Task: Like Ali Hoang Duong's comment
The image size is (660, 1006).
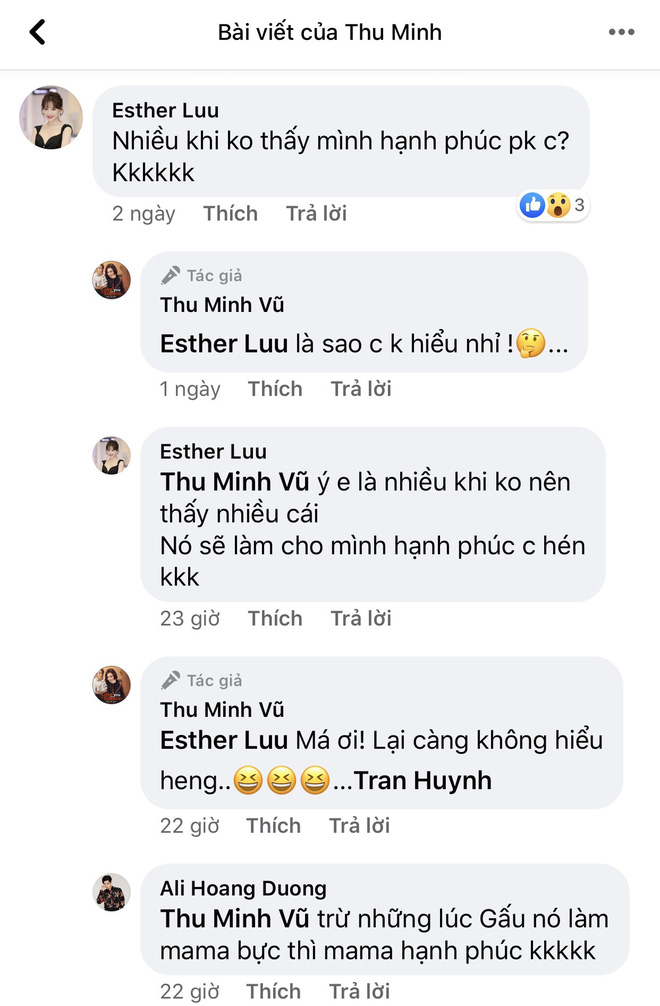Action: pyautogui.click(x=274, y=991)
